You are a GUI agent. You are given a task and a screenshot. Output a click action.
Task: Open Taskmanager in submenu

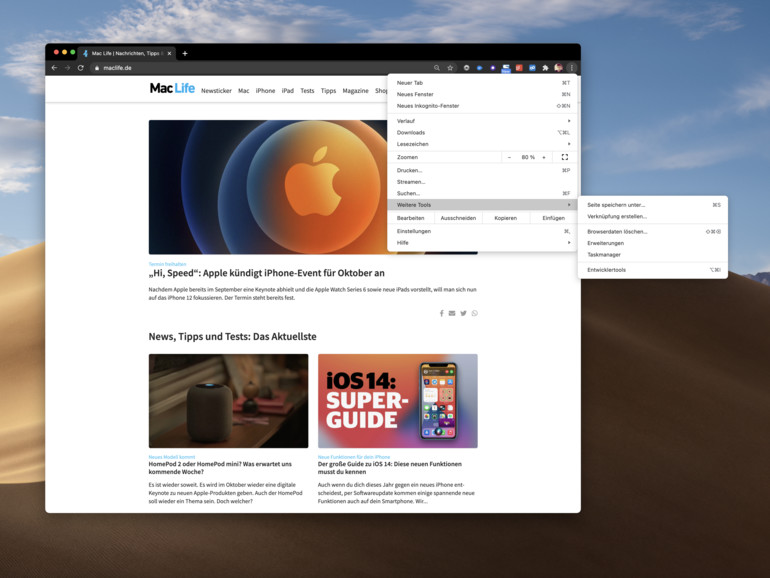[653, 255]
